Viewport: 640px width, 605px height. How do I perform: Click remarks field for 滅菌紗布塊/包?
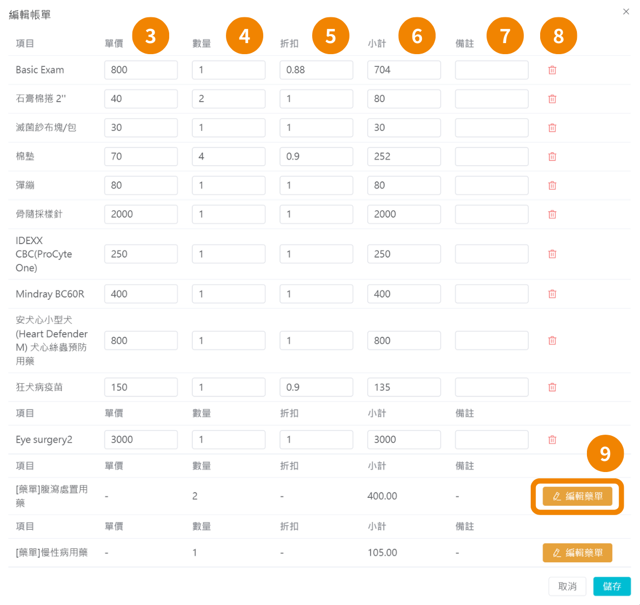click(492, 128)
